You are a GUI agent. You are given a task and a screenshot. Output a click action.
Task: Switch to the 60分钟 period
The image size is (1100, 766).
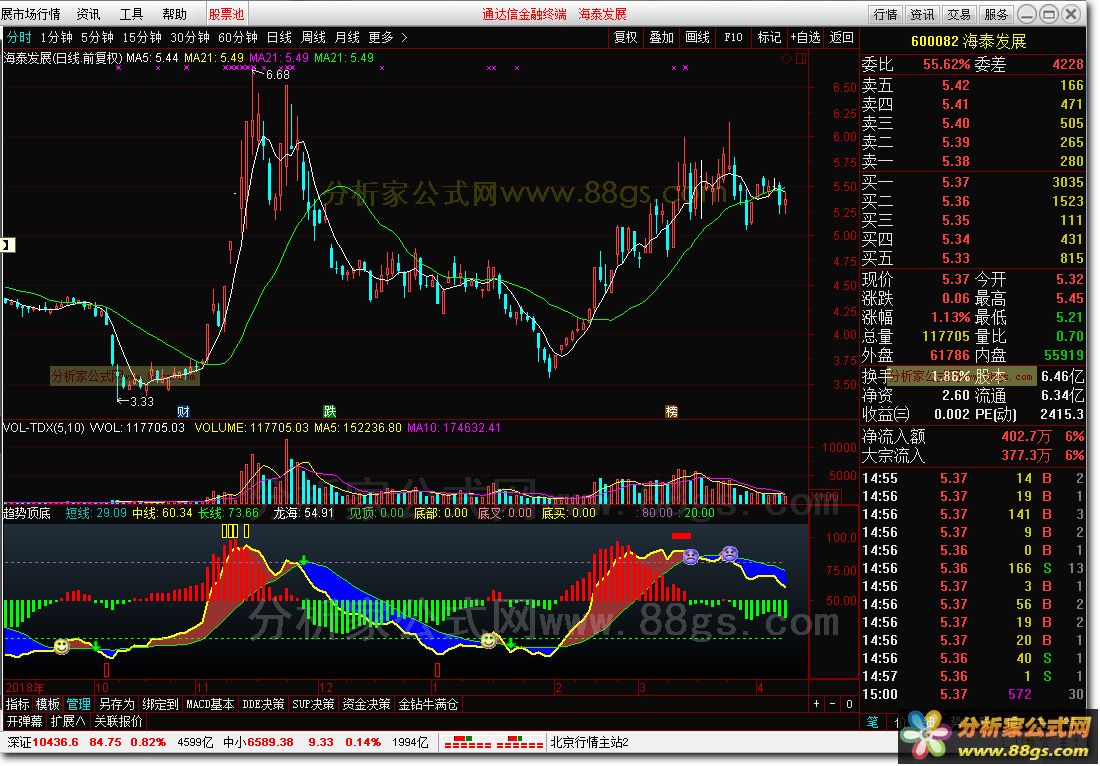coord(237,37)
